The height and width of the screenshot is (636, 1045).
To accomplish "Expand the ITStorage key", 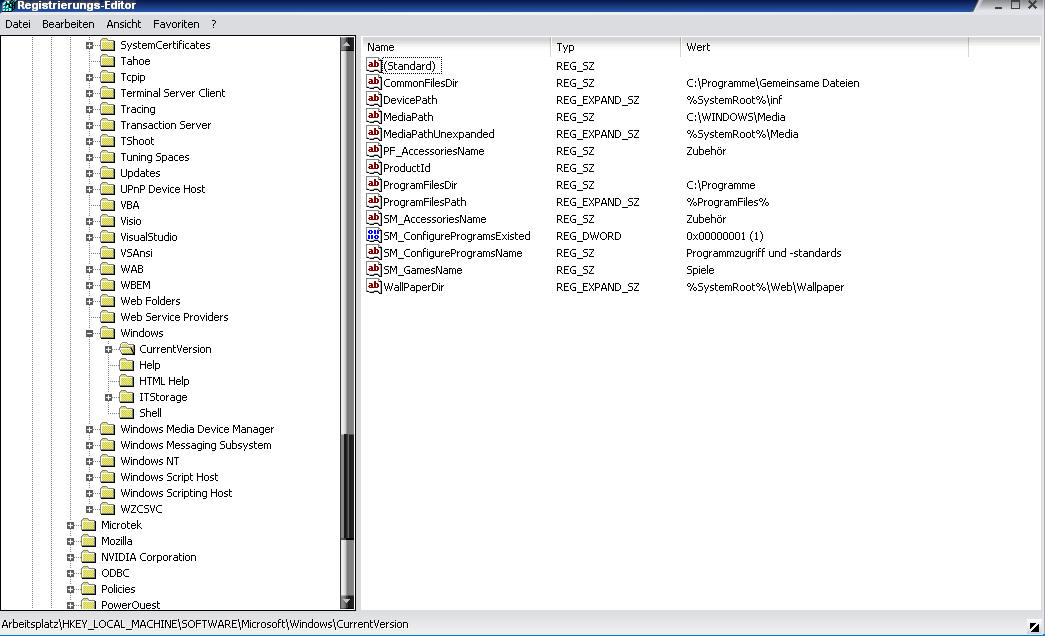I will click(x=109, y=397).
